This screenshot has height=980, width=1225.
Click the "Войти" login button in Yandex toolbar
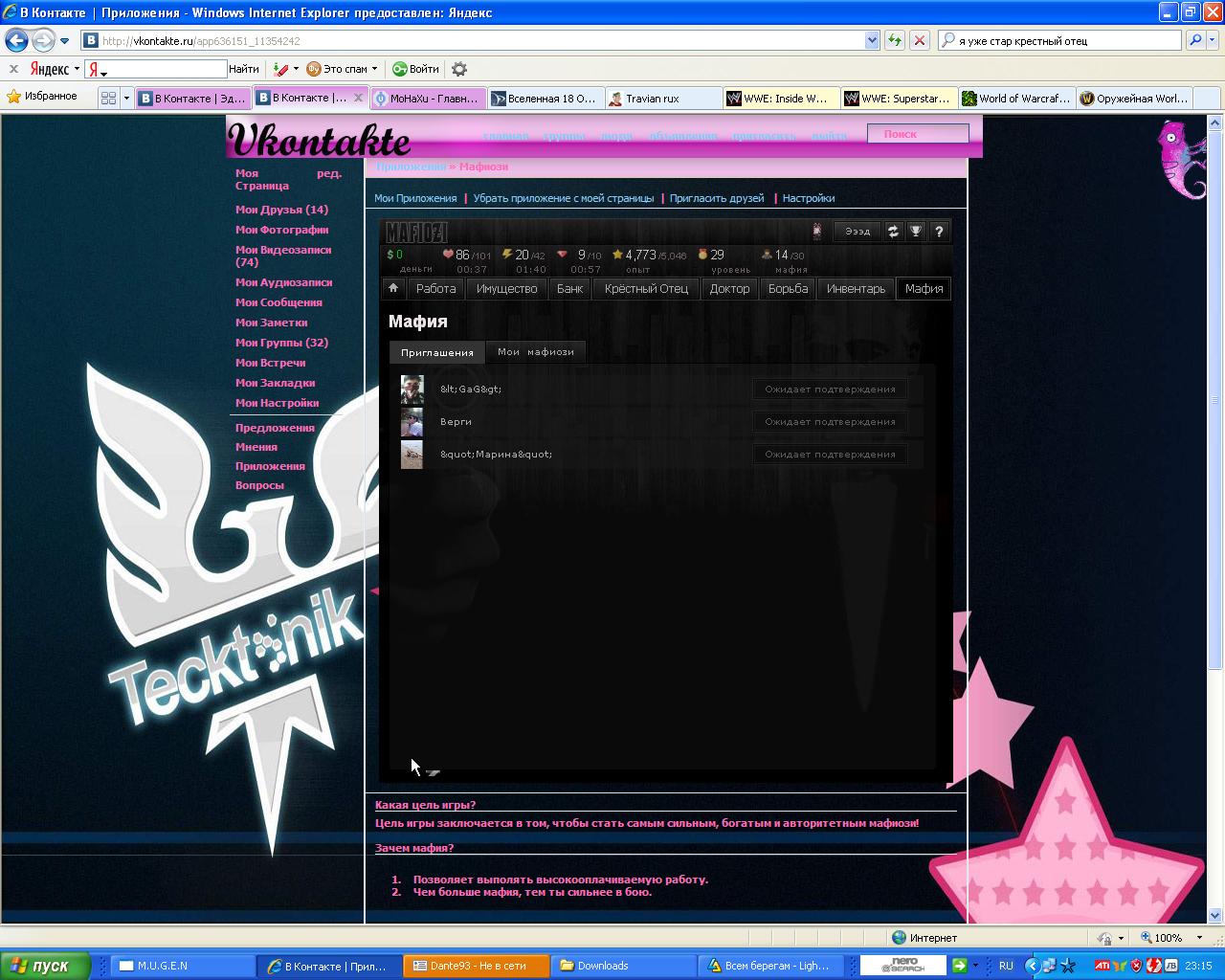pyautogui.click(x=415, y=69)
